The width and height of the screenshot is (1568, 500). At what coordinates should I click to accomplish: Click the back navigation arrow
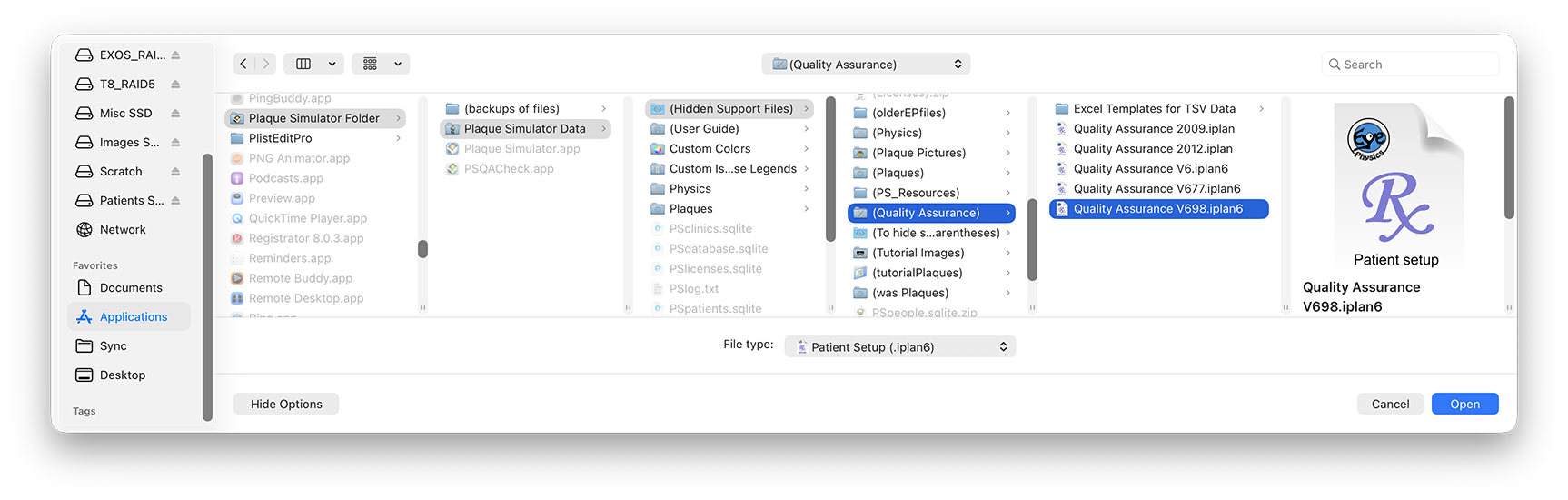click(x=243, y=64)
